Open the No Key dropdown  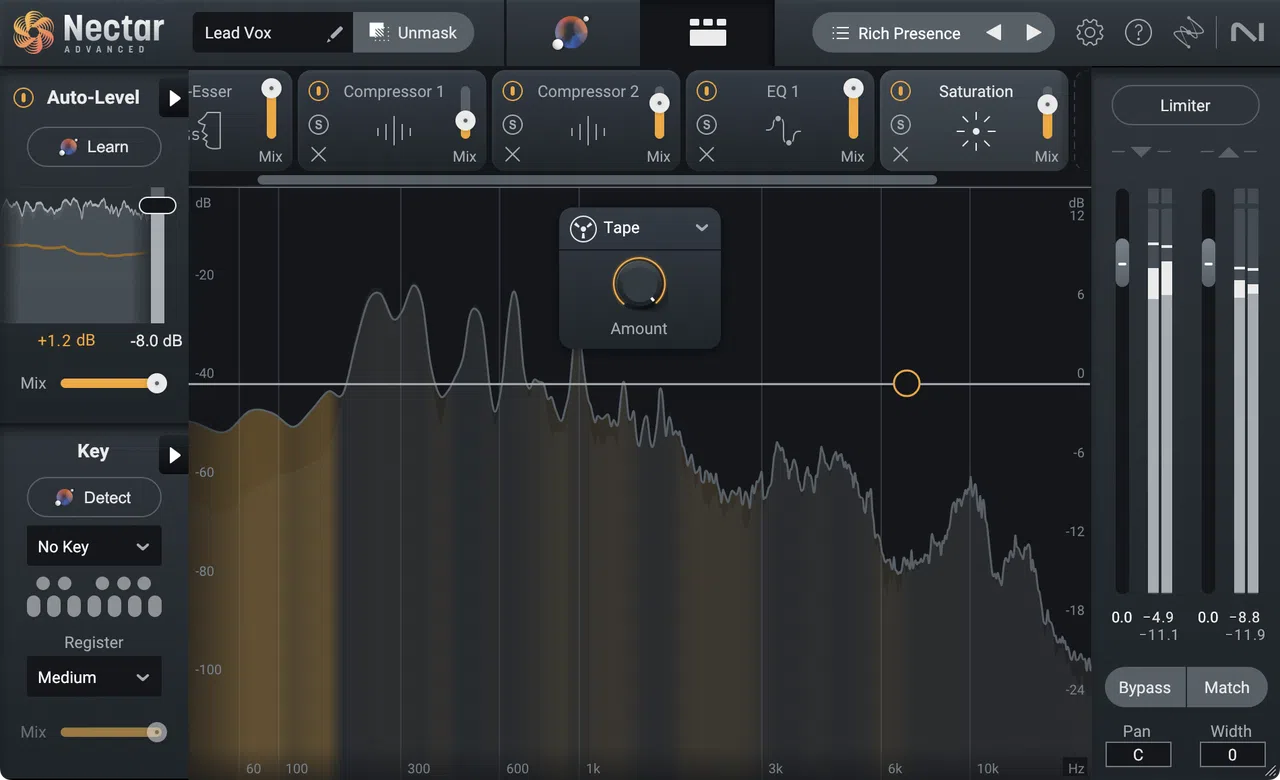click(93, 546)
